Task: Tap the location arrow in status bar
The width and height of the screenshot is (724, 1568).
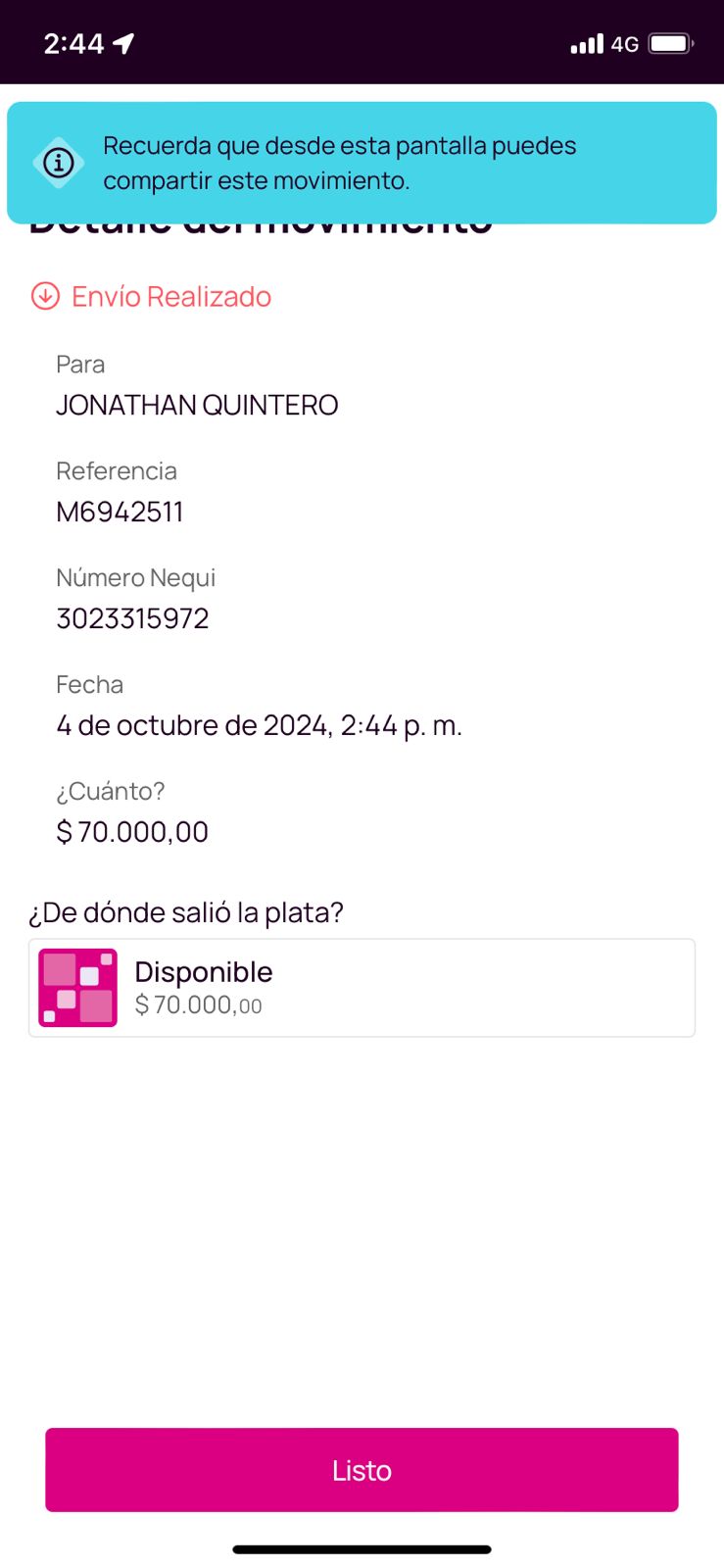Action: pyautogui.click(x=124, y=43)
